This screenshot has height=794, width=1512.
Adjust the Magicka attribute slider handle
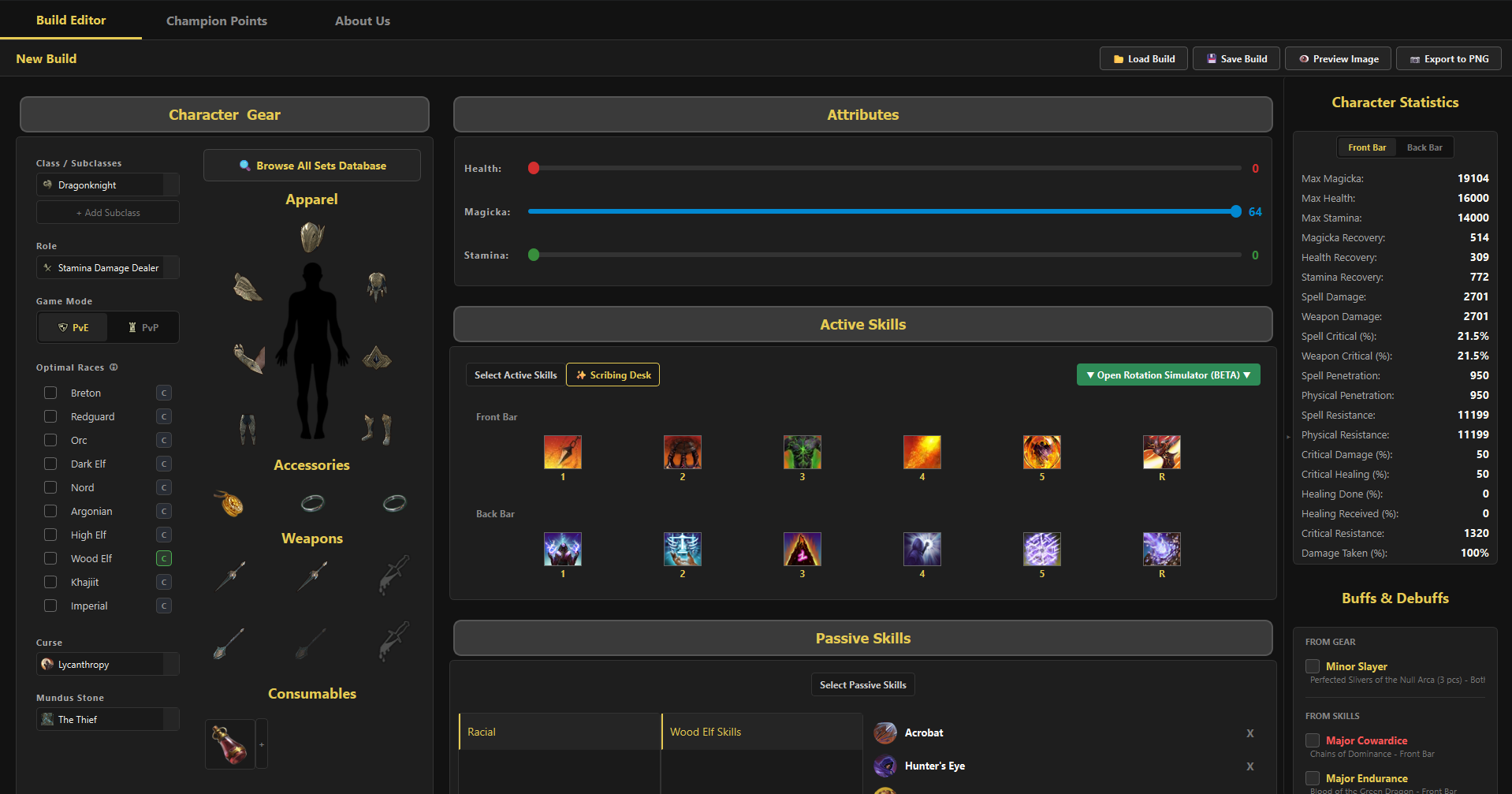coord(1235,211)
